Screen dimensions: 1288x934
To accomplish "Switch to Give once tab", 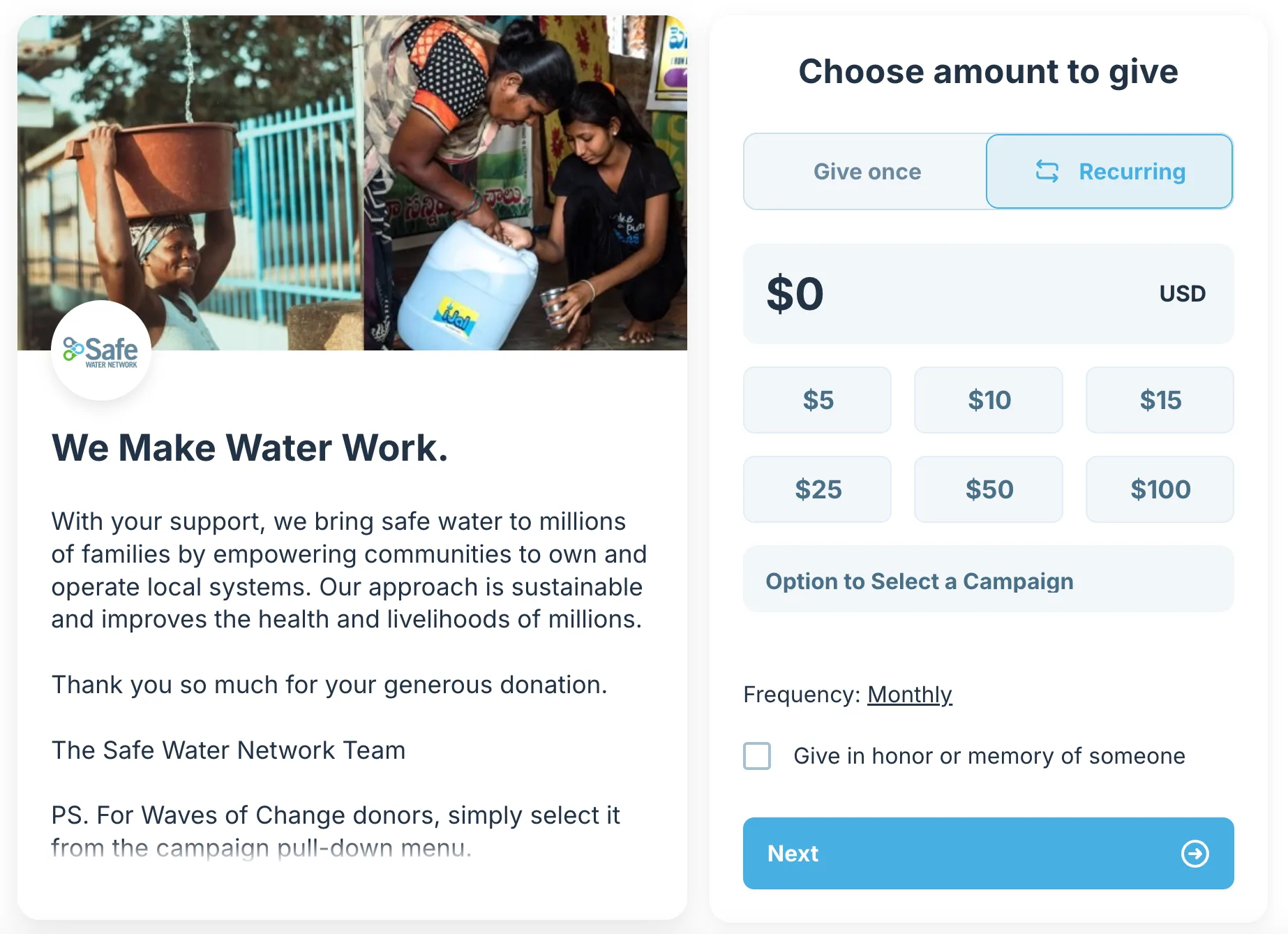I will 867,171.
